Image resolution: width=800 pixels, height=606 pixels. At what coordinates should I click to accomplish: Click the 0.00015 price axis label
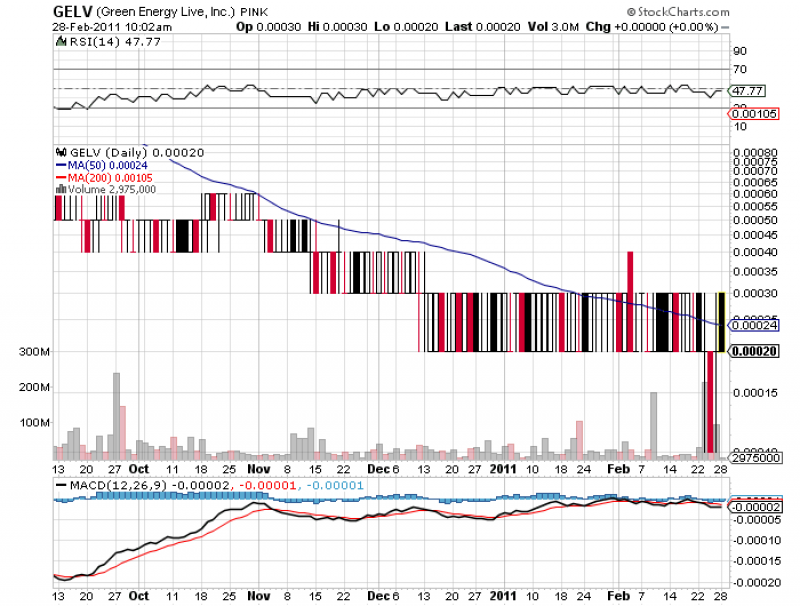tap(755, 393)
